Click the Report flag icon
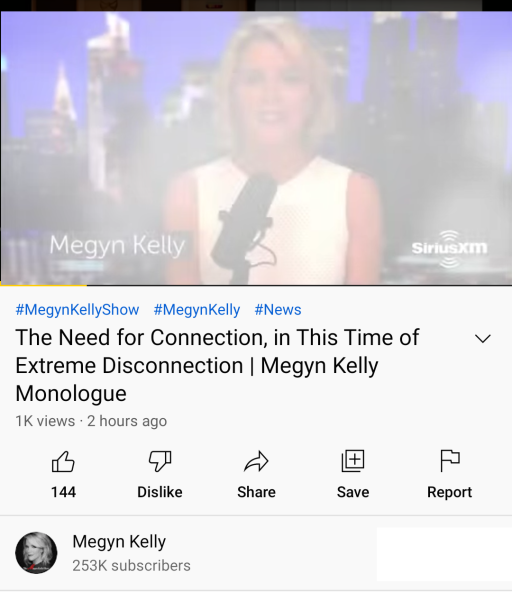 pos(450,461)
